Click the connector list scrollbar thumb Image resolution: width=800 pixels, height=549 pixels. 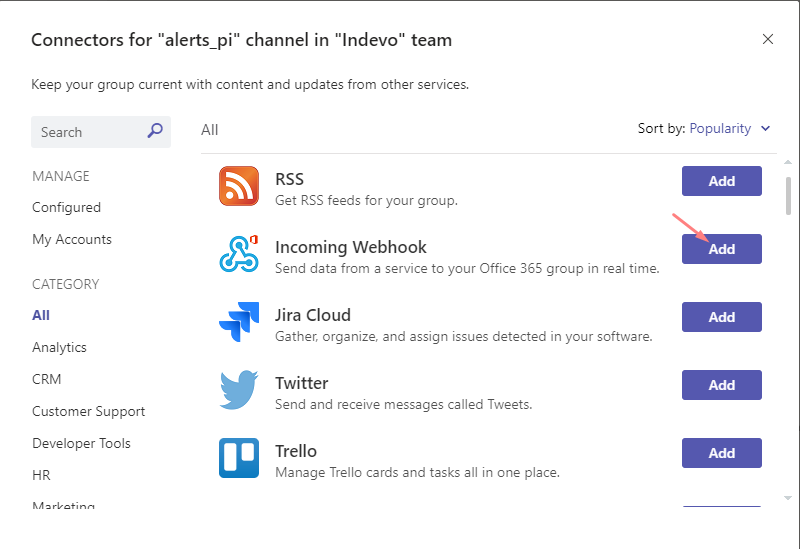coord(788,196)
